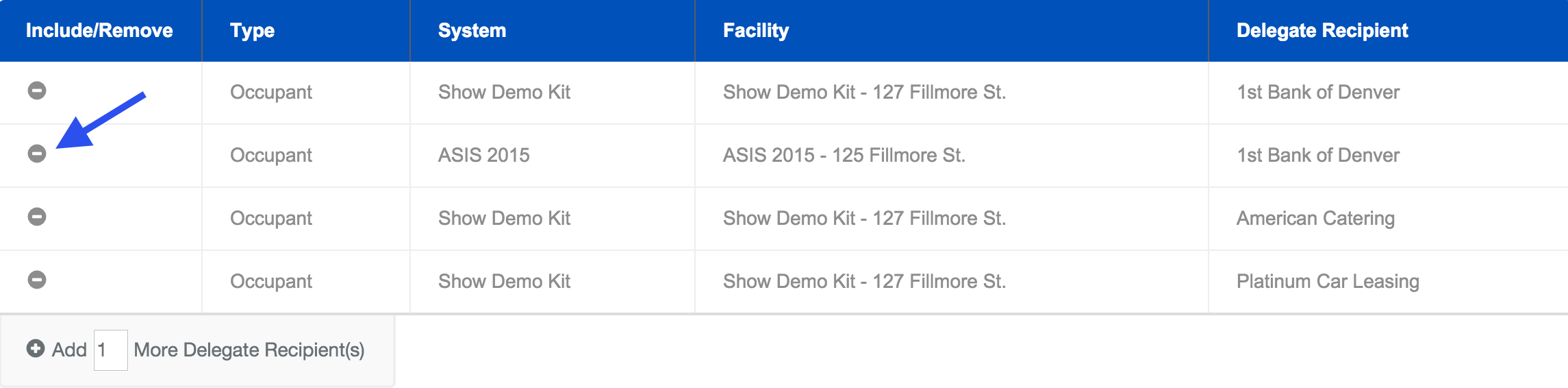The height and width of the screenshot is (388, 1568).
Task: Click 1st Bank of Denver in ASIS row
Action: point(1317,156)
